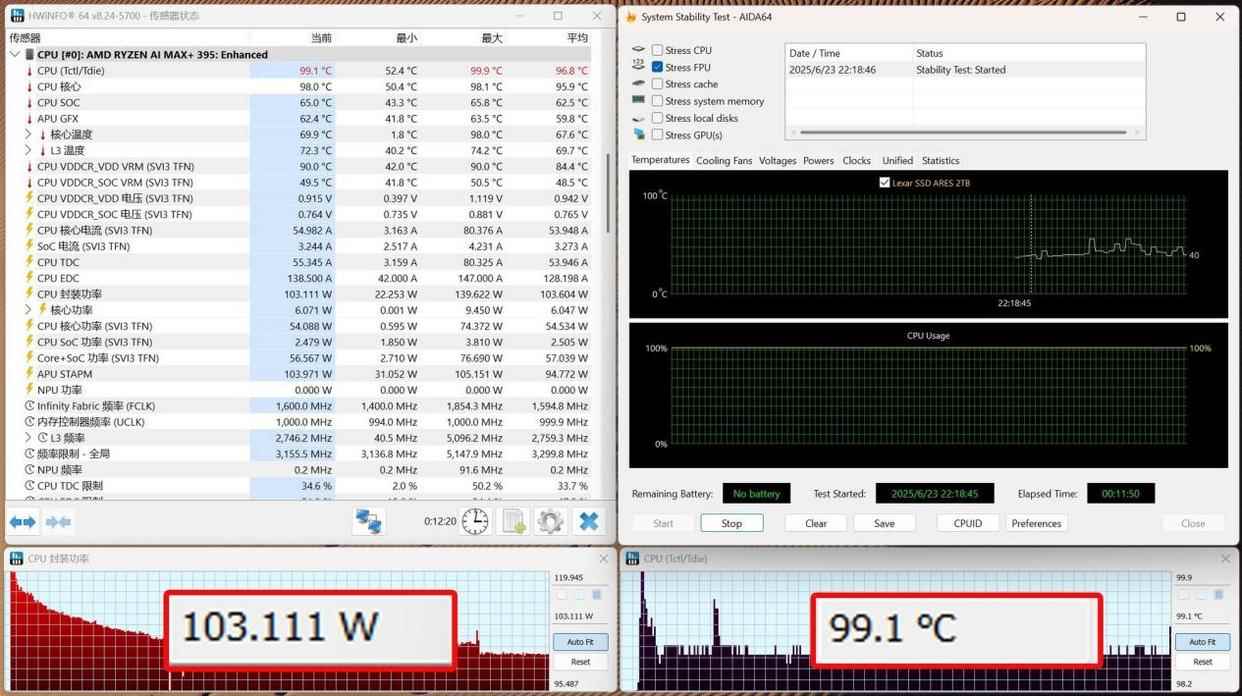Click the blue X close-sensors icon

tap(589, 521)
